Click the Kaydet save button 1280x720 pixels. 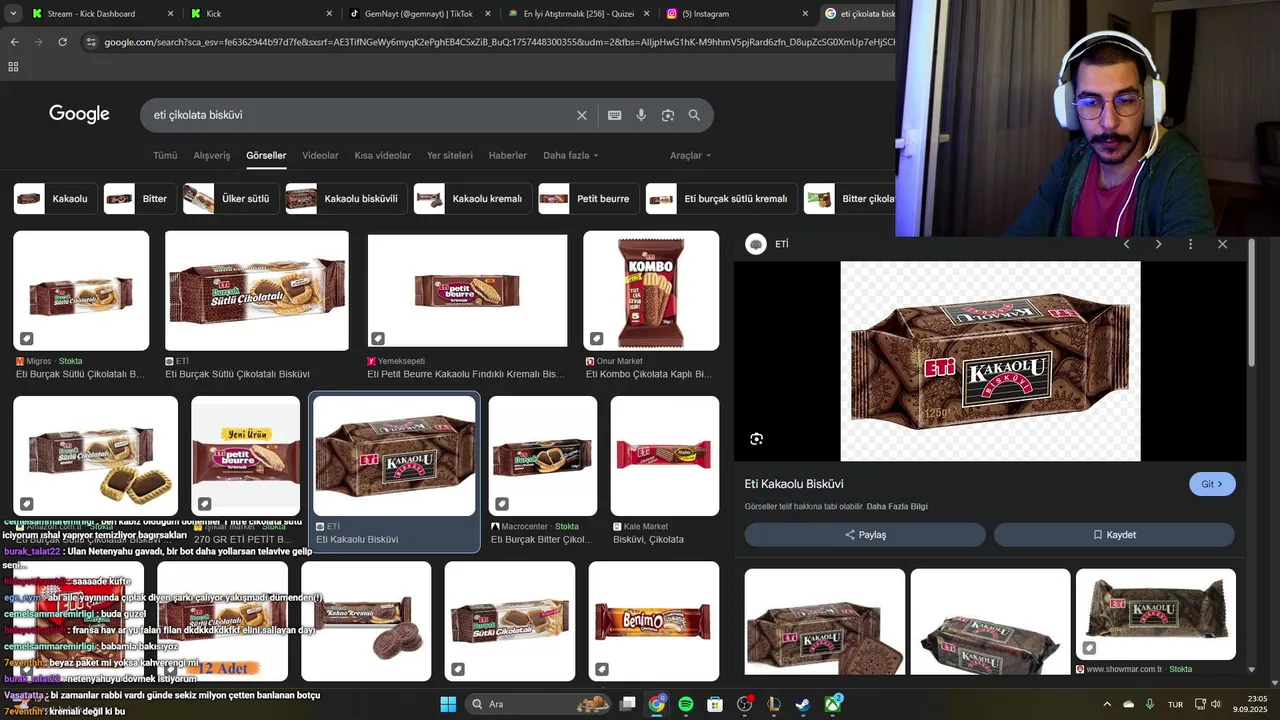[1114, 535]
